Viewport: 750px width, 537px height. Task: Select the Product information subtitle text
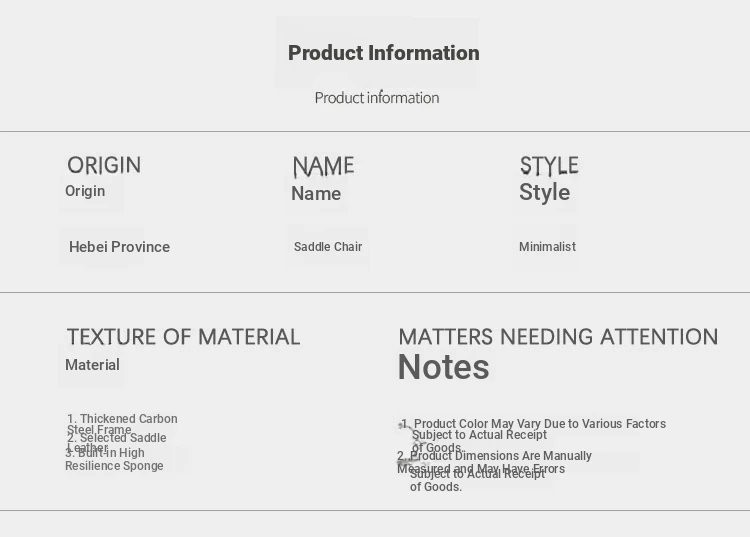click(377, 98)
